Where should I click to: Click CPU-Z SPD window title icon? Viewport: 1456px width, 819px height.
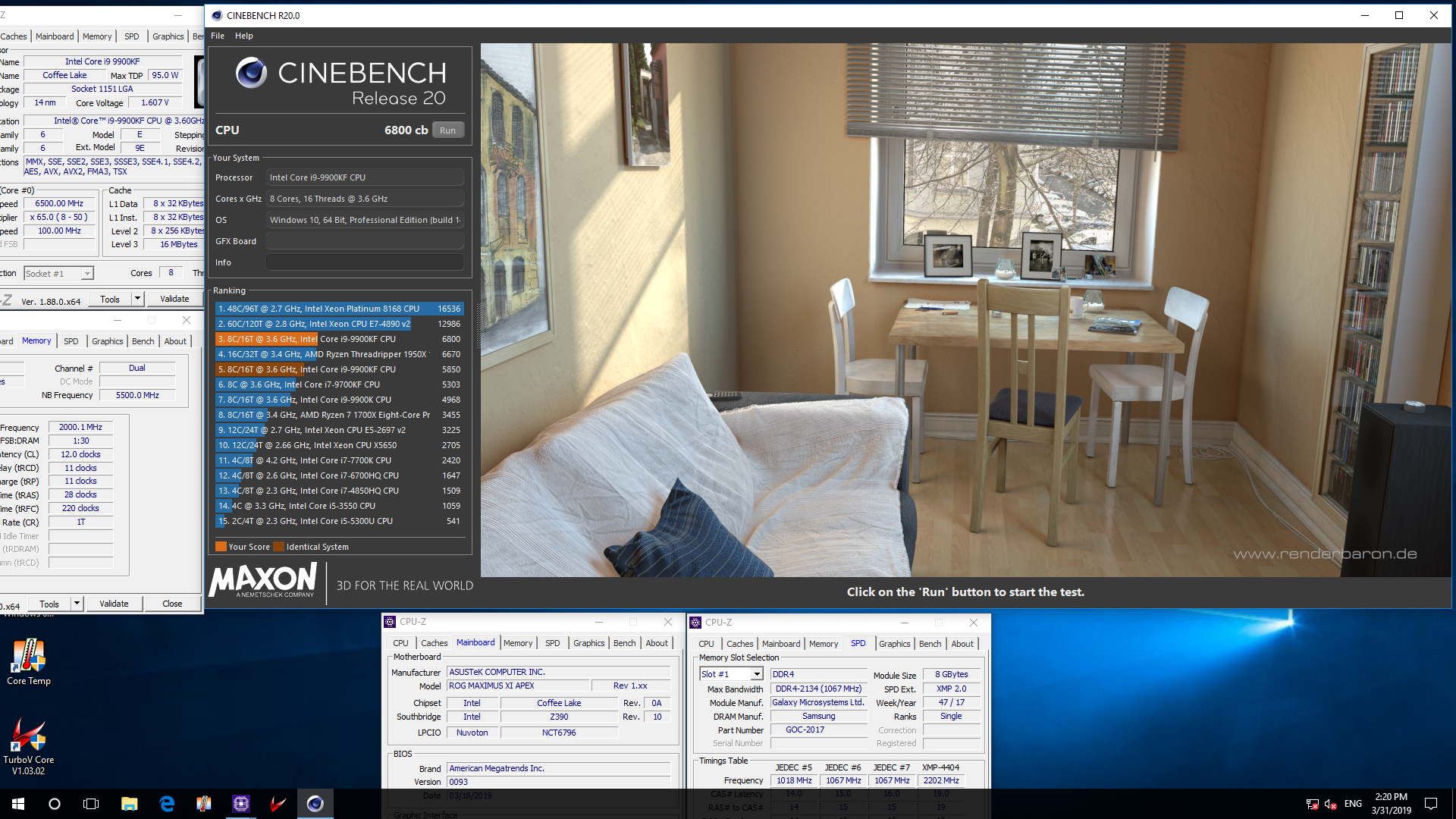pyautogui.click(x=695, y=623)
